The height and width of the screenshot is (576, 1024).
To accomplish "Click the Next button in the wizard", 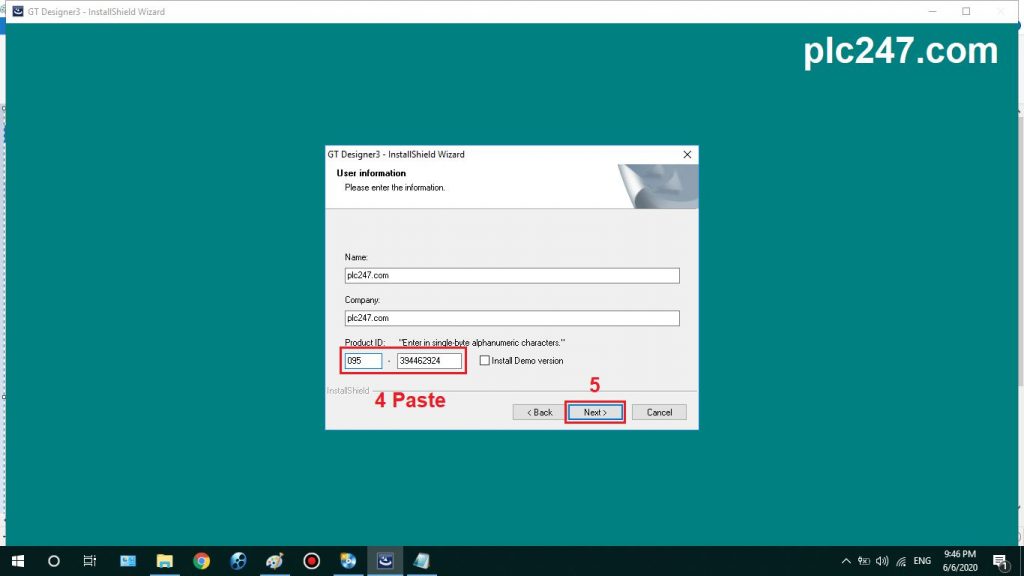I will [595, 412].
